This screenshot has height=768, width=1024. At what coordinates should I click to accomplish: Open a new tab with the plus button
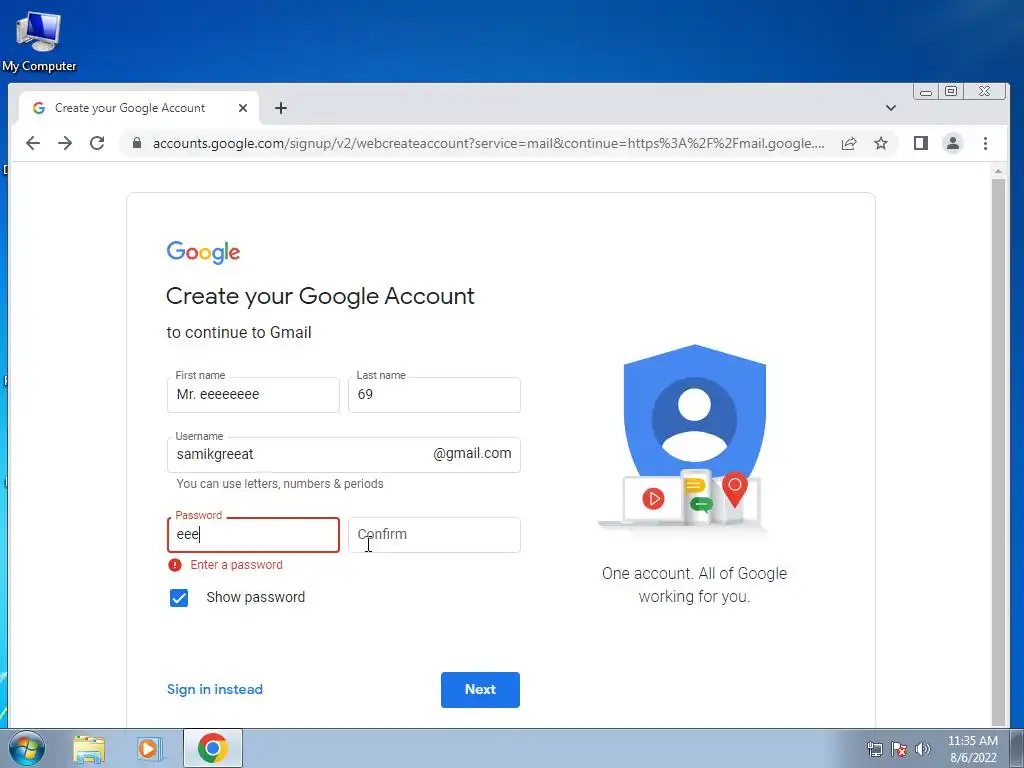(281, 108)
